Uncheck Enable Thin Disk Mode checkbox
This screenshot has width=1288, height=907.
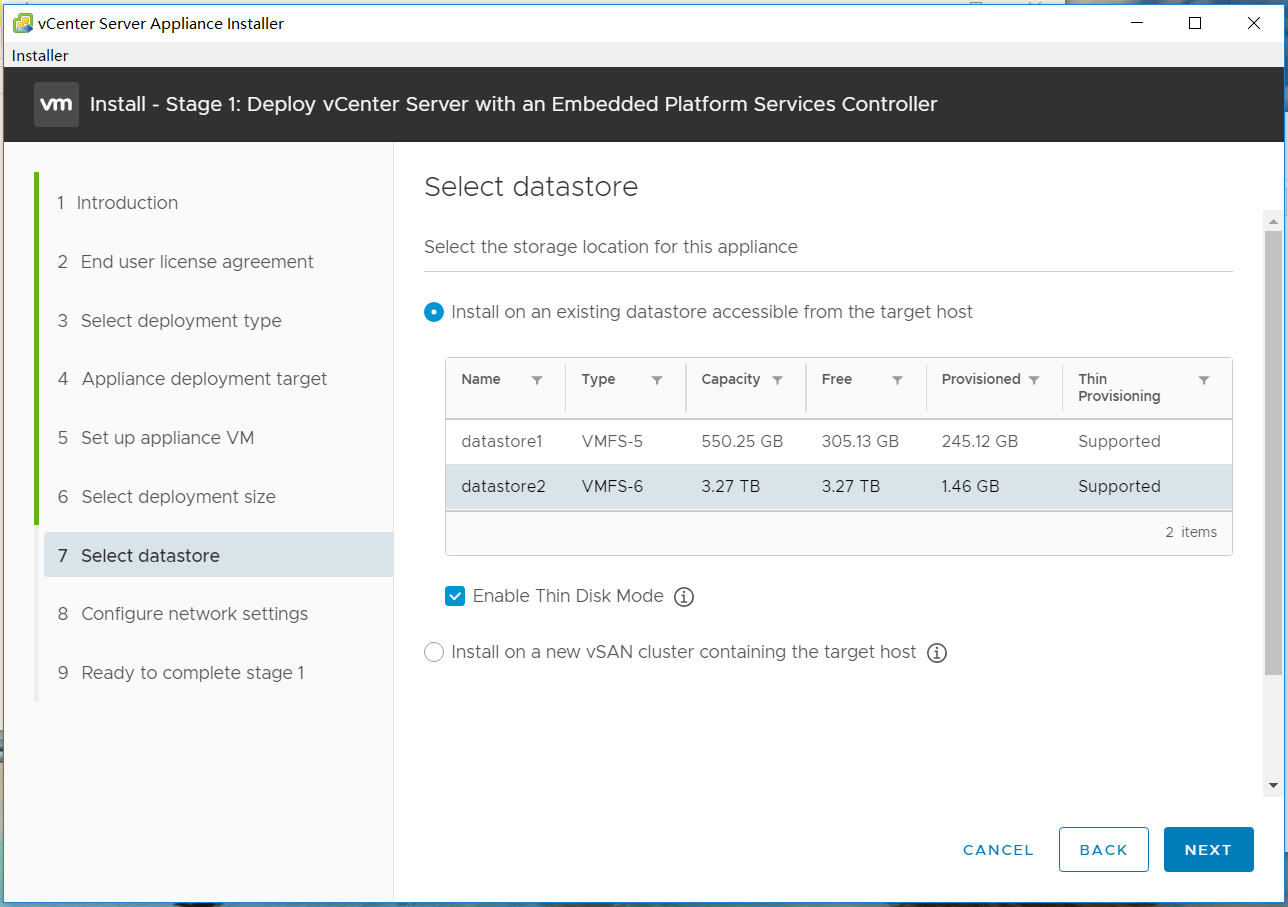tap(455, 596)
